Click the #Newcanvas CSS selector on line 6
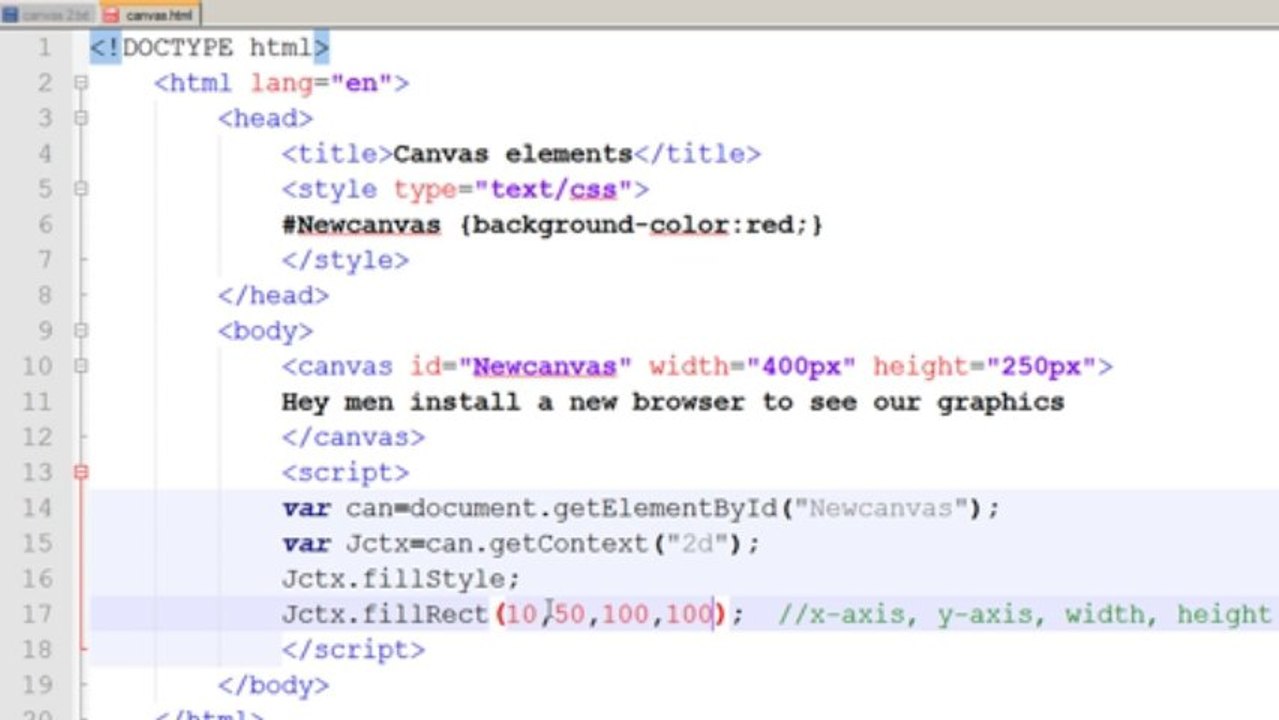 tap(361, 225)
